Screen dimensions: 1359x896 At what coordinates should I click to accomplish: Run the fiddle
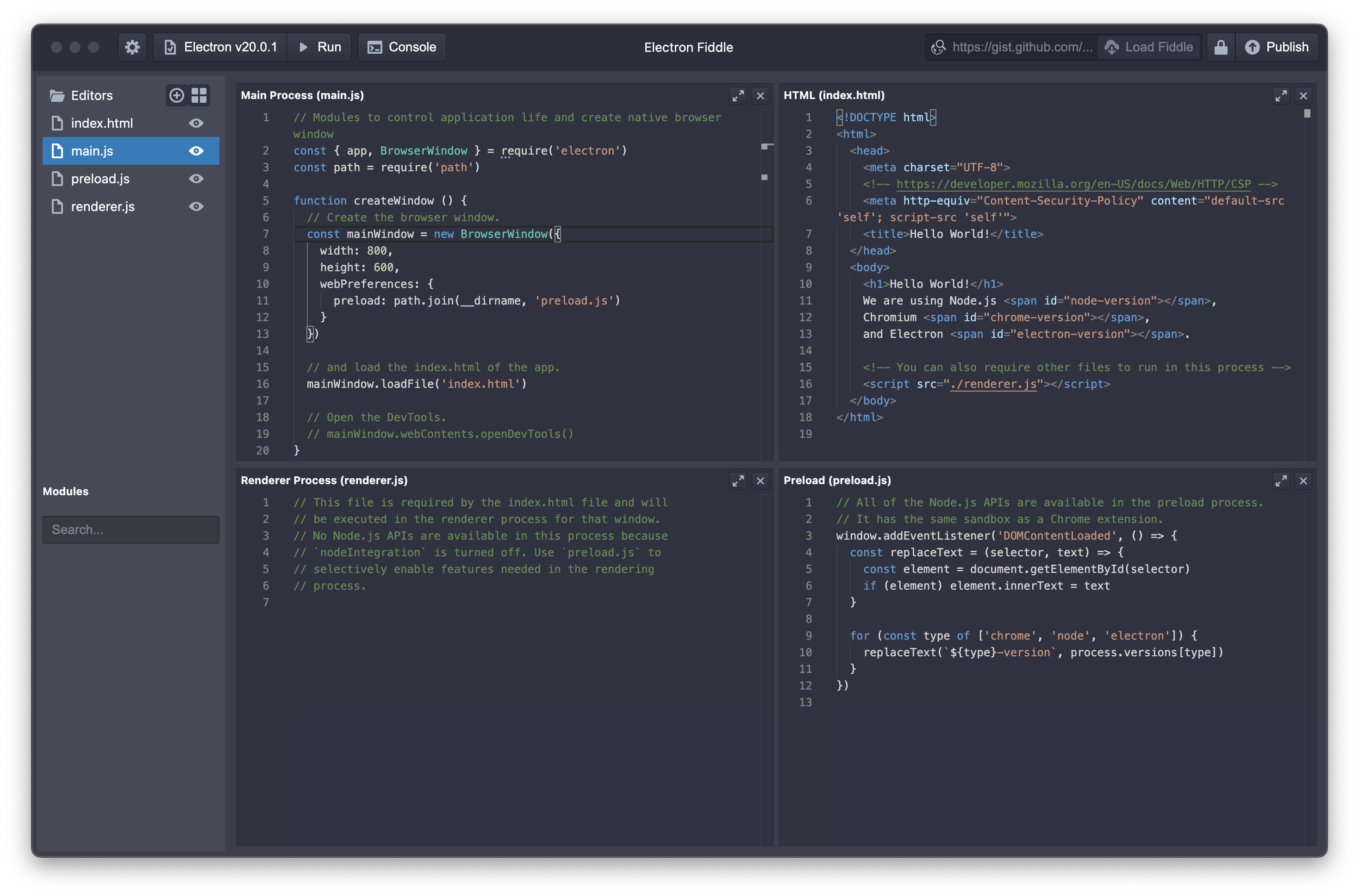coord(320,47)
